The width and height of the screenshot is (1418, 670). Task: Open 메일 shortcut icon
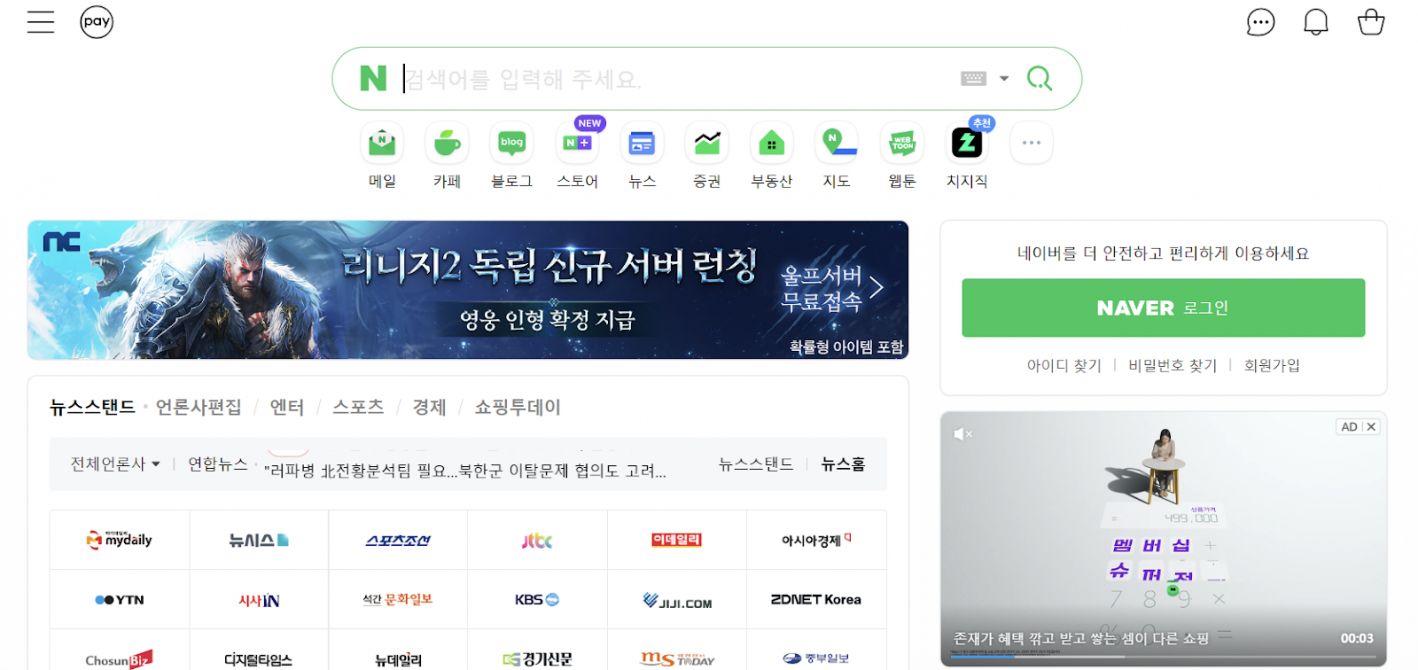(x=382, y=143)
